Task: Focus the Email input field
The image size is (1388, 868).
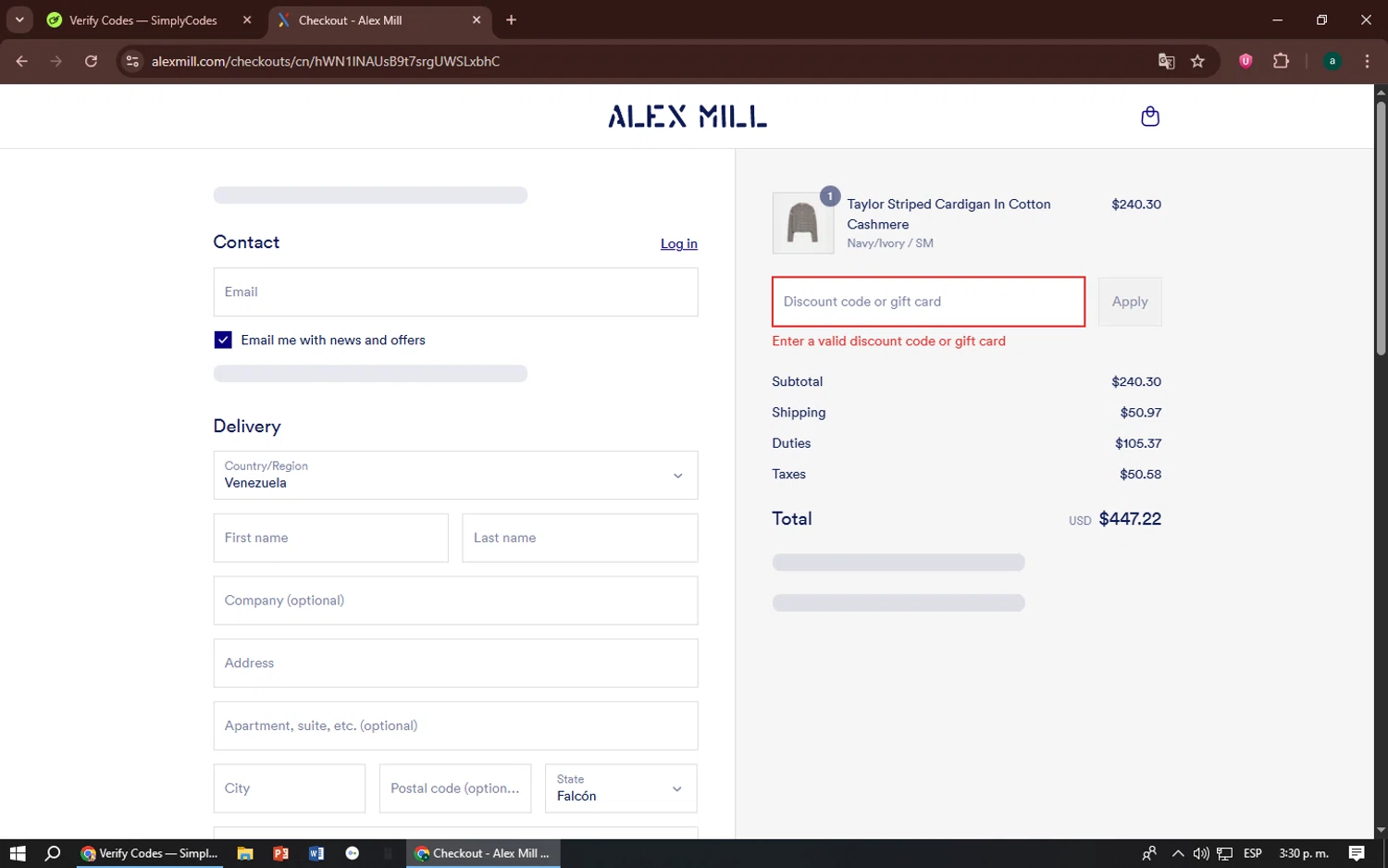Action: tap(455, 291)
